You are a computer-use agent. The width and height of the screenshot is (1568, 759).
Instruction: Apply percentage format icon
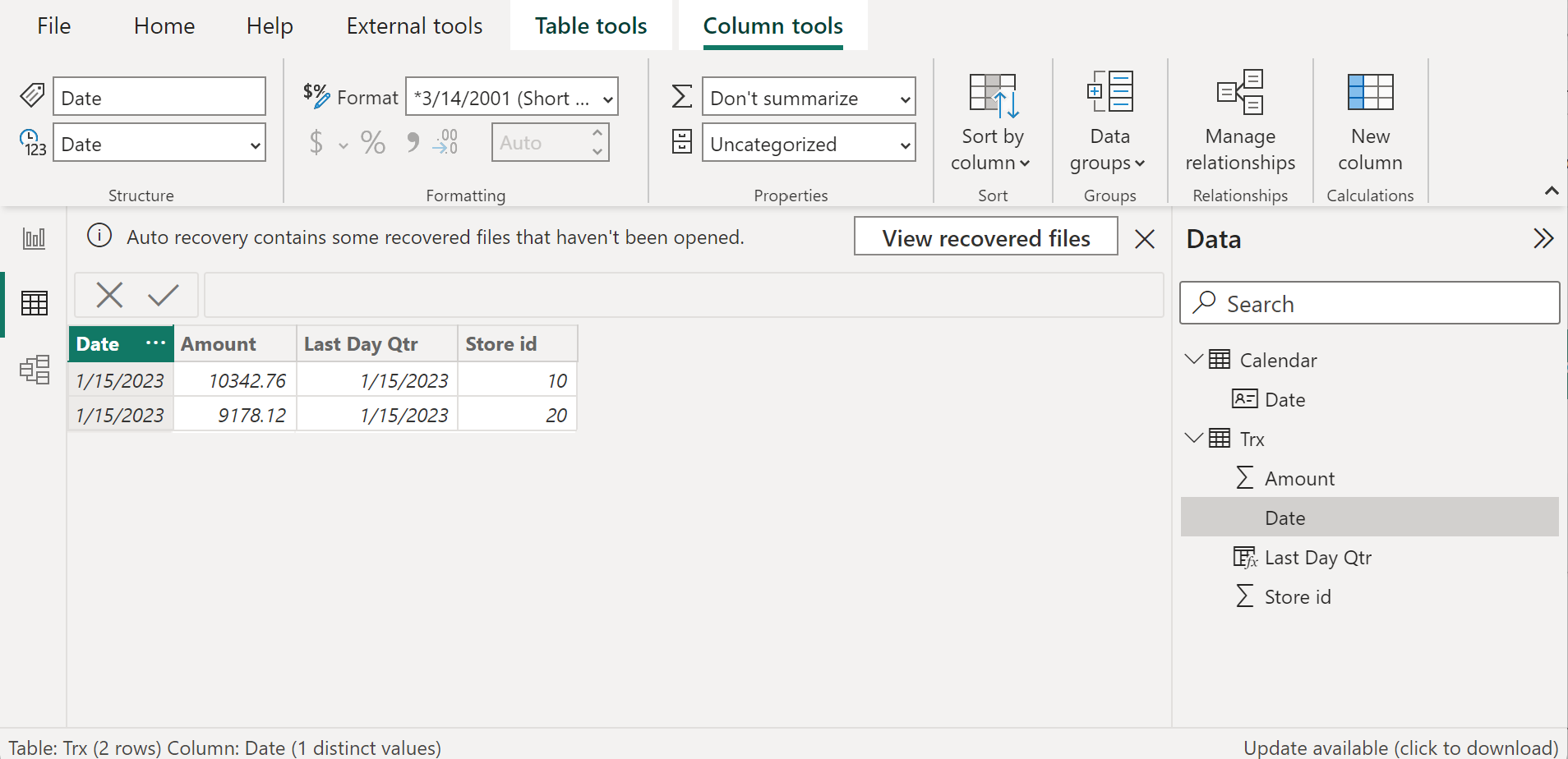click(373, 143)
